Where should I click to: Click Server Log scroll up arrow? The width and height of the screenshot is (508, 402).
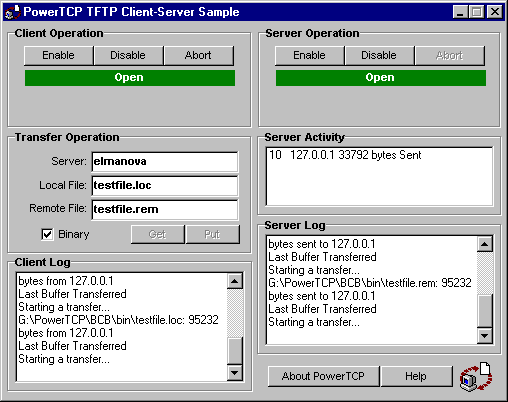coord(485,244)
